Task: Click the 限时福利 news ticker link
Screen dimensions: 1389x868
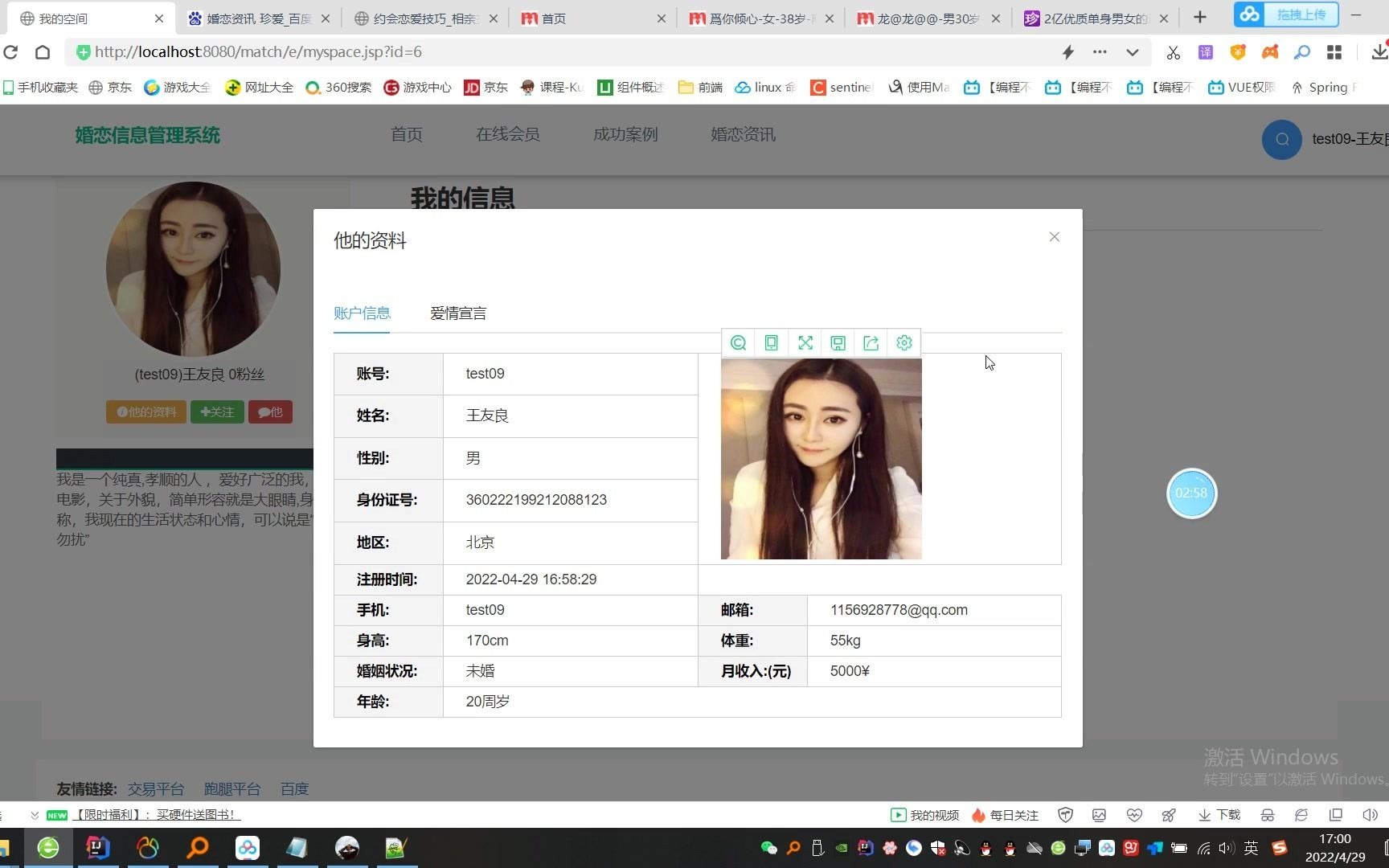Action: tap(157, 815)
